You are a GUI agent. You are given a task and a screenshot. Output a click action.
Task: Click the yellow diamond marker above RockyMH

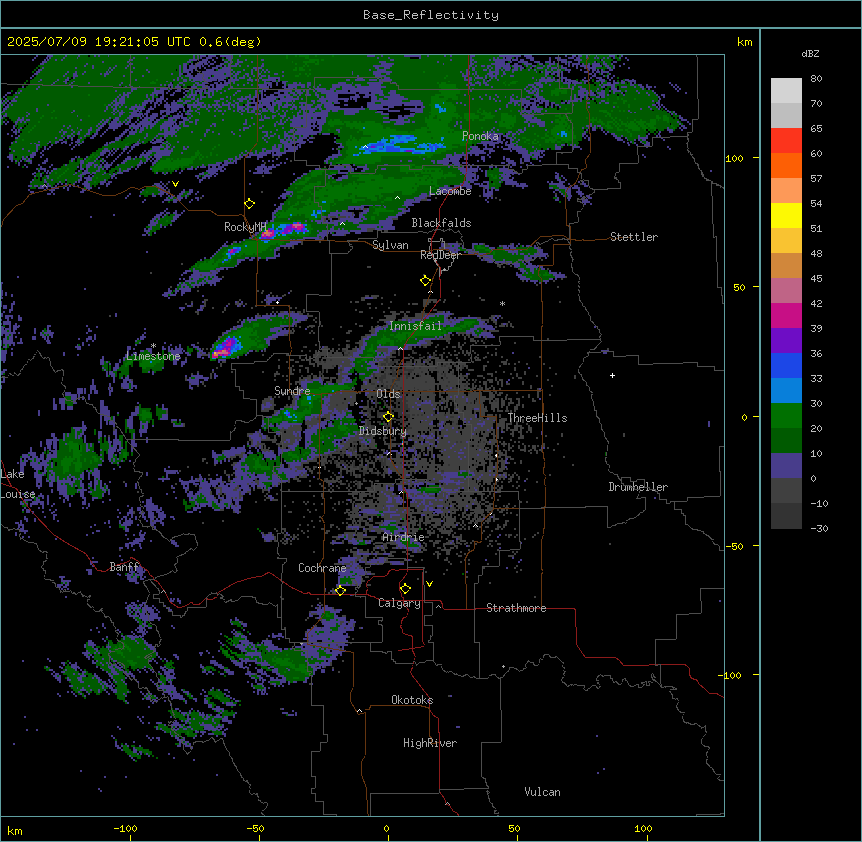pos(250,204)
